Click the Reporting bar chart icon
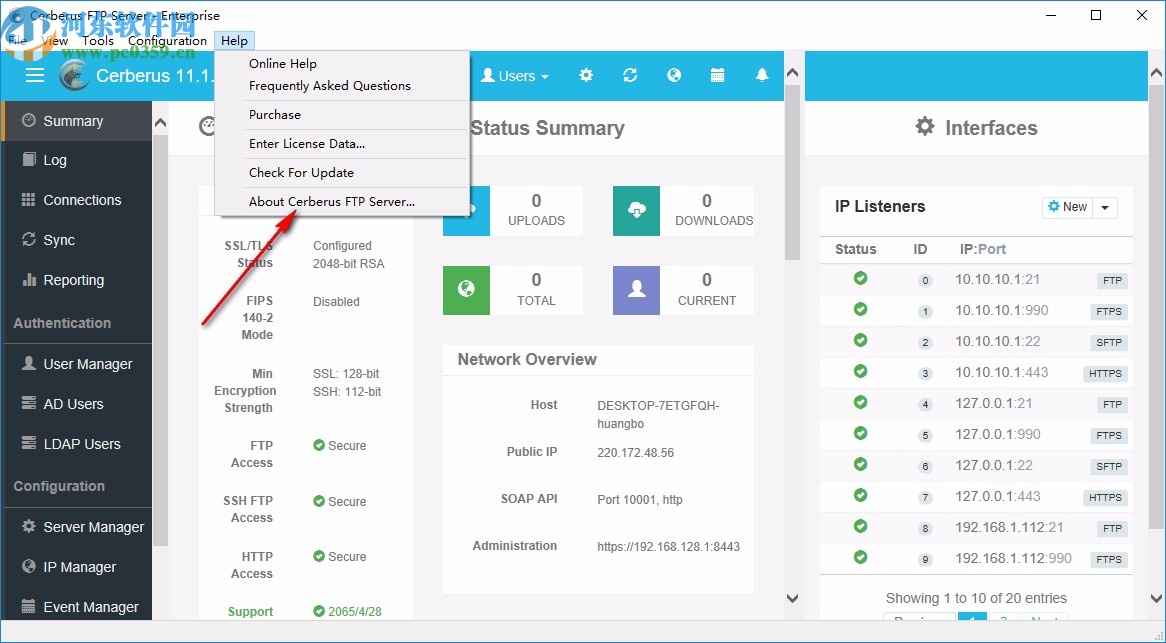Screen dimensions: 1166x643 click(x=28, y=280)
